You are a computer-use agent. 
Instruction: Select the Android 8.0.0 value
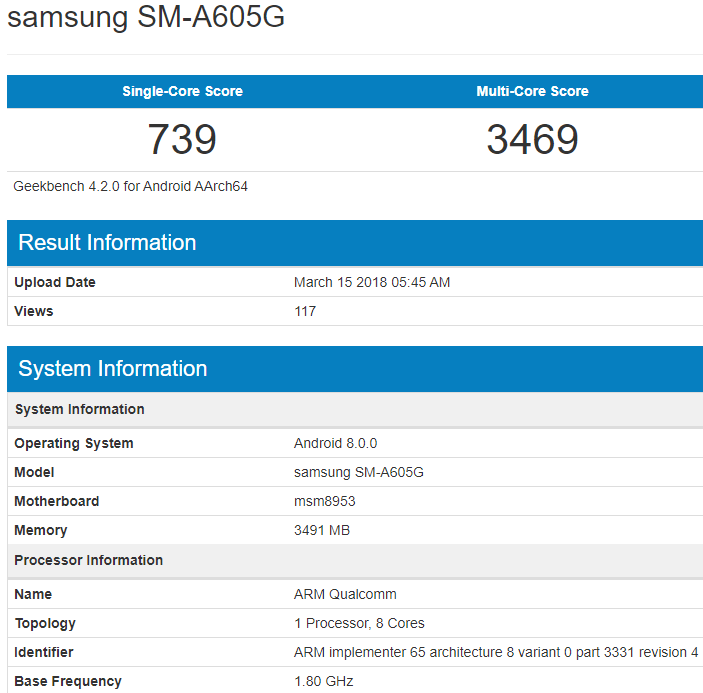click(335, 443)
